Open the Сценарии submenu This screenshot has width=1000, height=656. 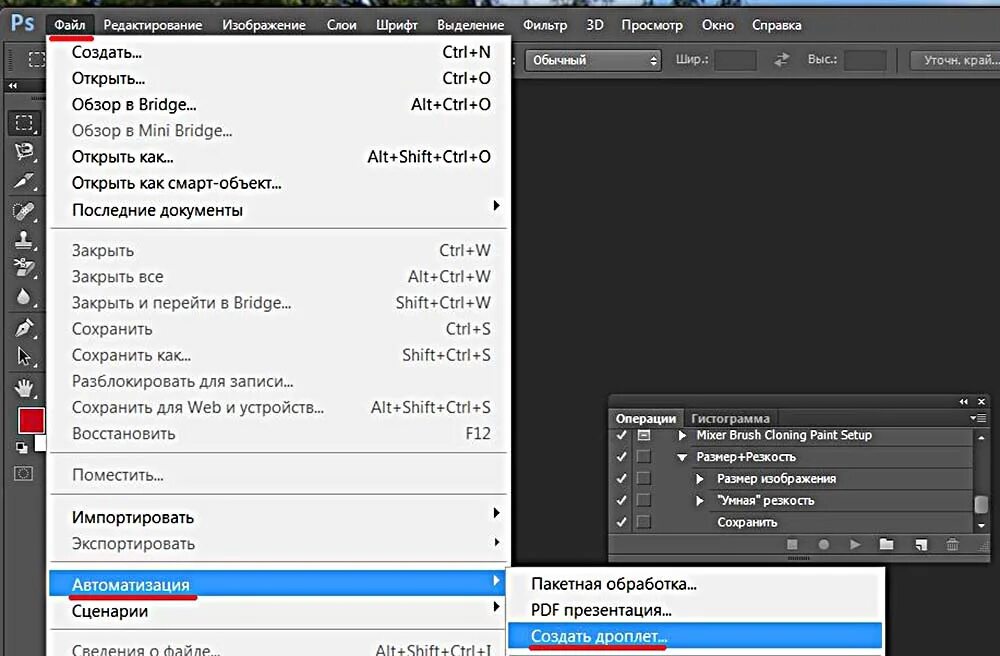277,611
